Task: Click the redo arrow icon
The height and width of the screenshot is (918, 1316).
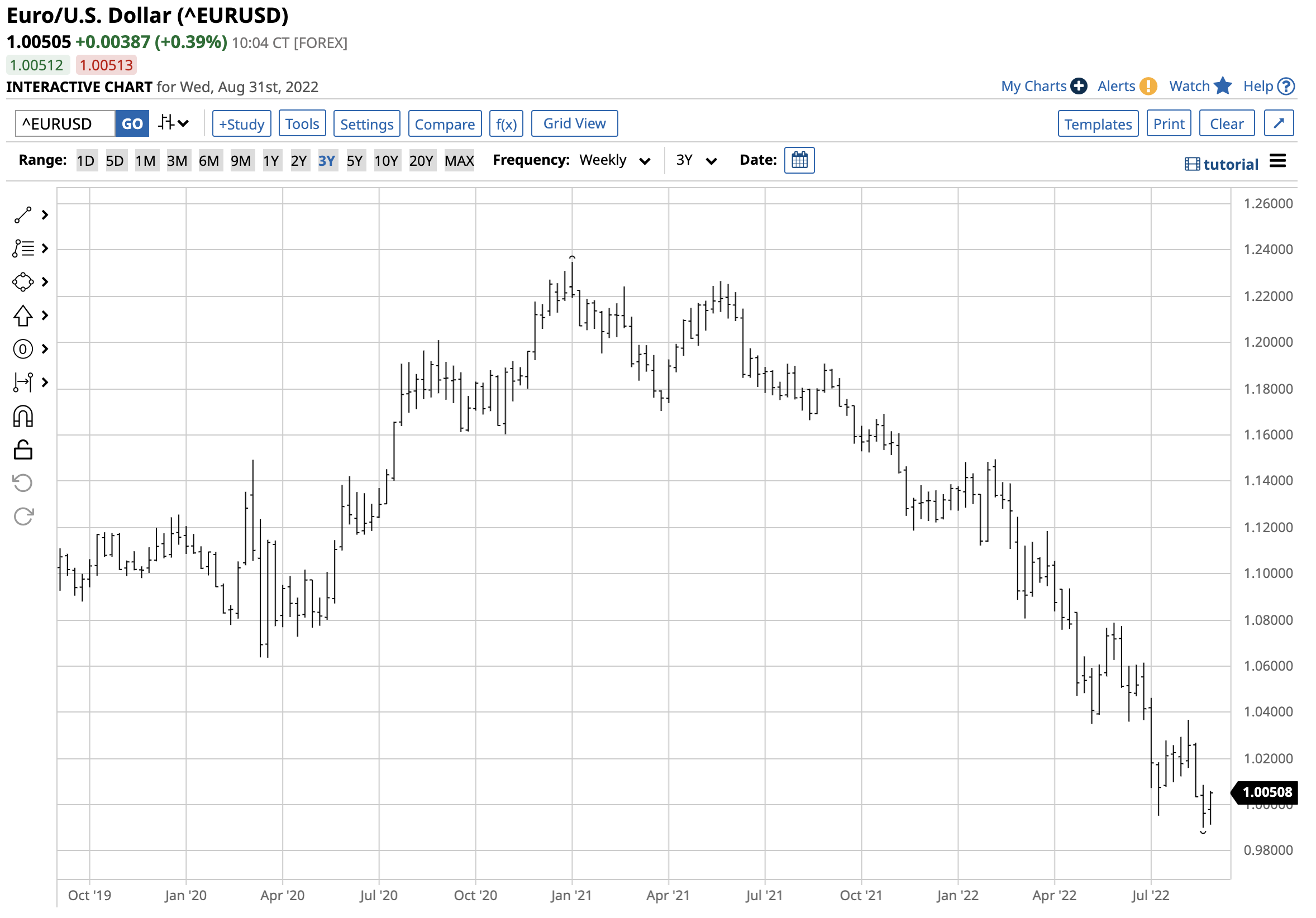Action: [x=23, y=518]
